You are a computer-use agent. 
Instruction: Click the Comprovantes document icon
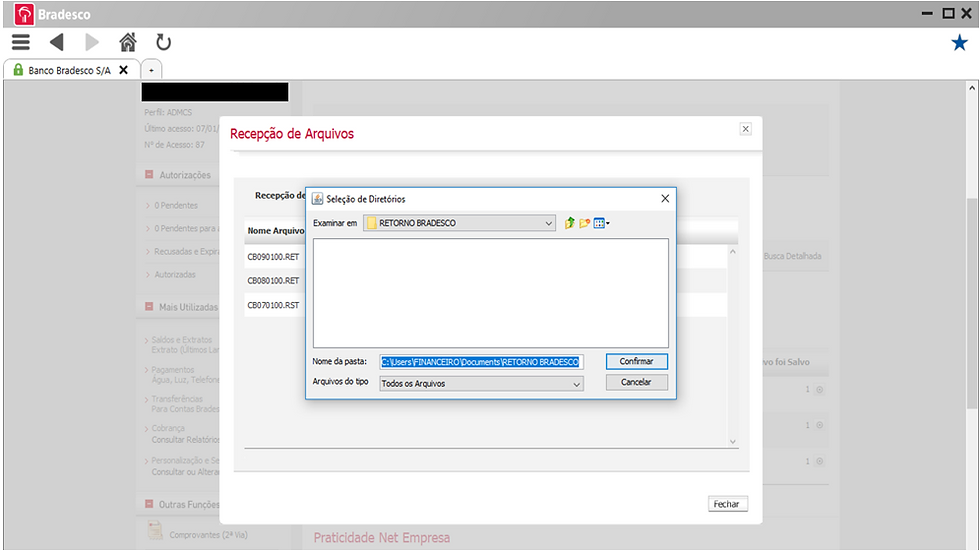pos(154,530)
